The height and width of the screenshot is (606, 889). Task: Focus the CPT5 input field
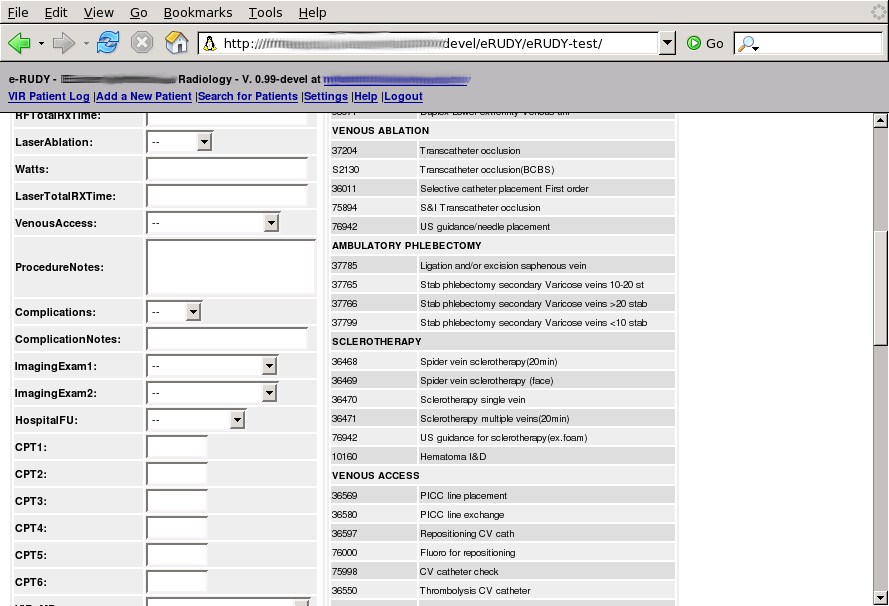[177, 555]
